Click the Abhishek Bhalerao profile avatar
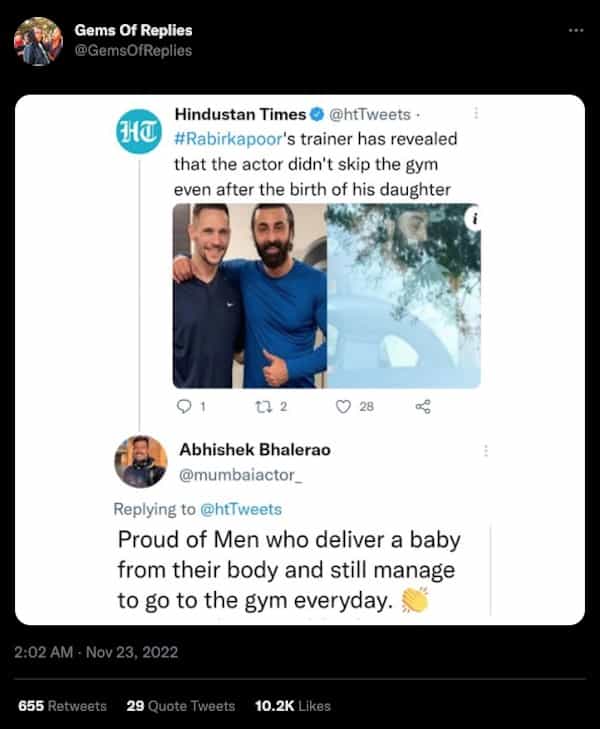The height and width of the screenshot is (729, 600). pyautogui.click(x=141, y=461)
